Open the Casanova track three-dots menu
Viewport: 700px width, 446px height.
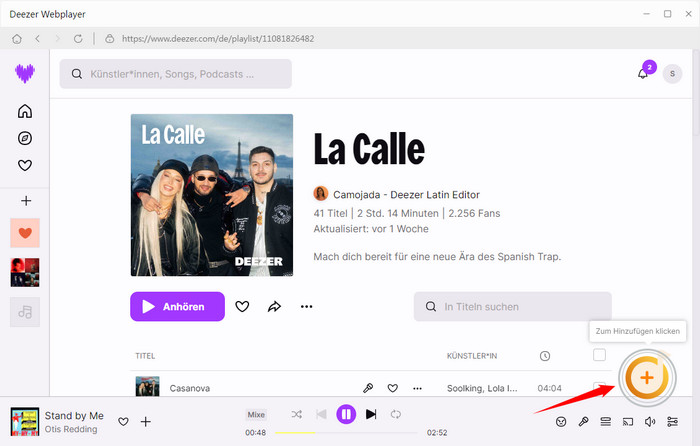point(417,388)
